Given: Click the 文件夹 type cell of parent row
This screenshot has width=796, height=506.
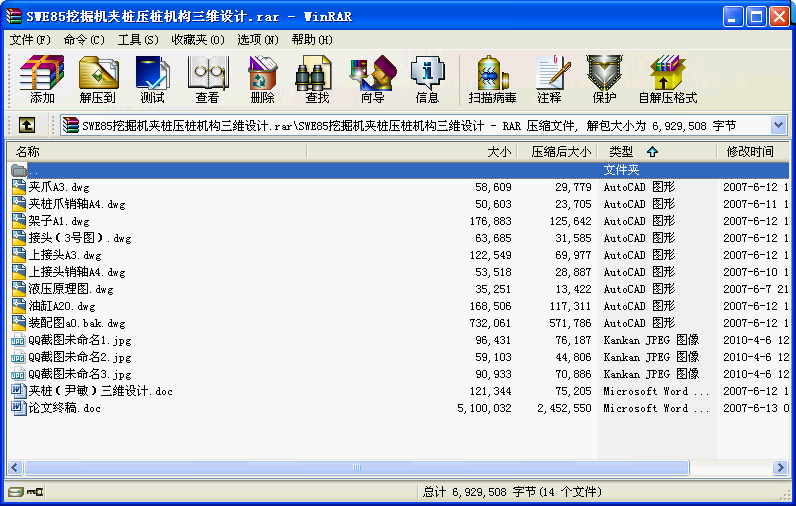Looking at the screenshot, I should (621, 170).
